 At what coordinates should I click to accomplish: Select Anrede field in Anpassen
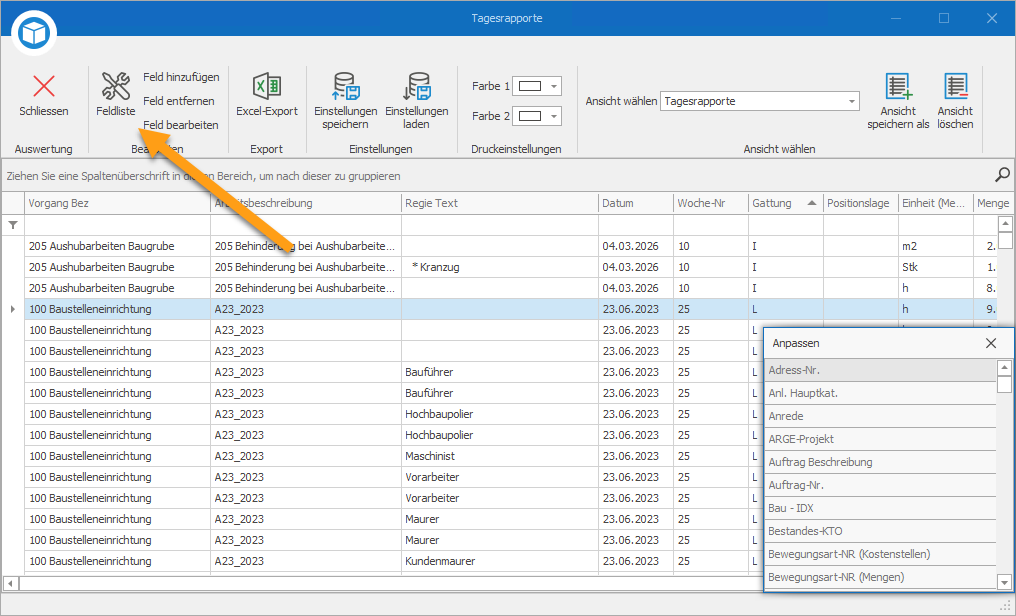pos(881,416)
